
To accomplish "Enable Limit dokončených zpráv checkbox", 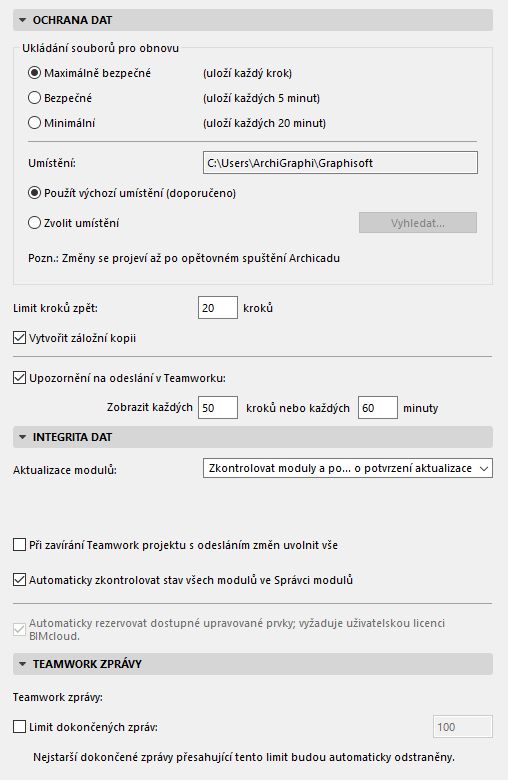I will [x=19, y=727].
